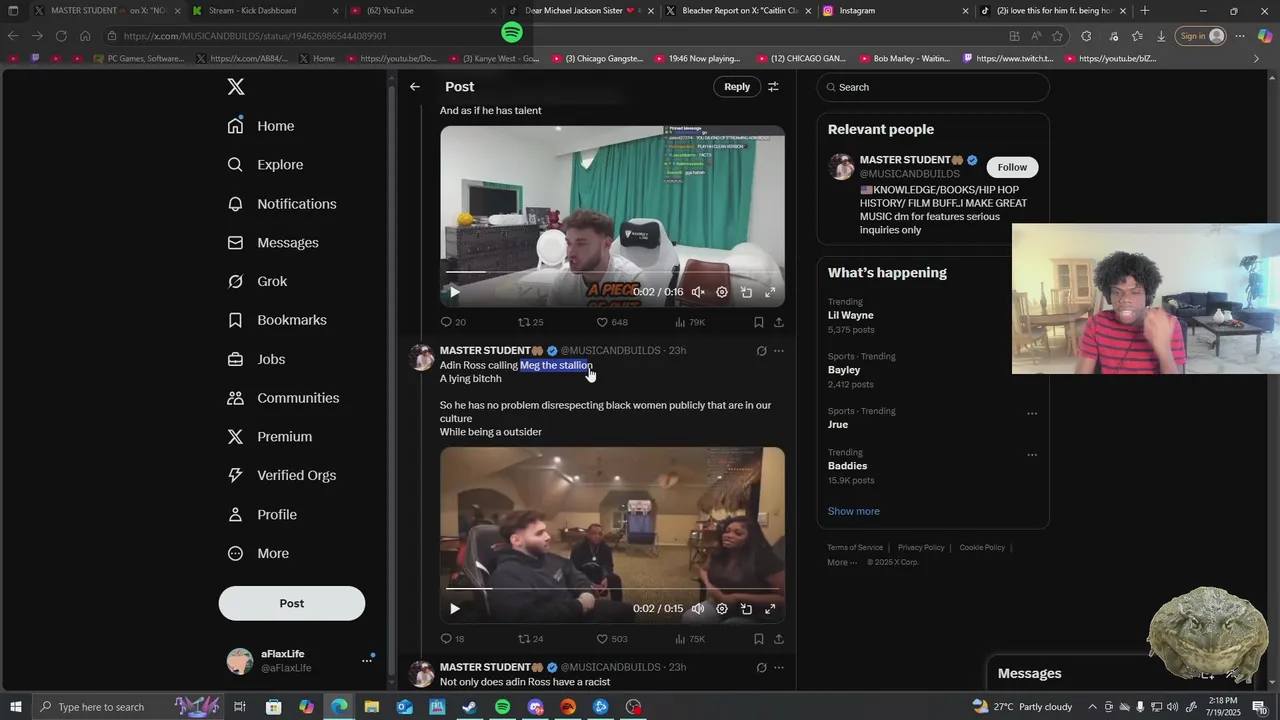This screenshot has width=1280, height=720.
Task: Open account options next to aFlaxLife
Action: (x=367, y=661)
